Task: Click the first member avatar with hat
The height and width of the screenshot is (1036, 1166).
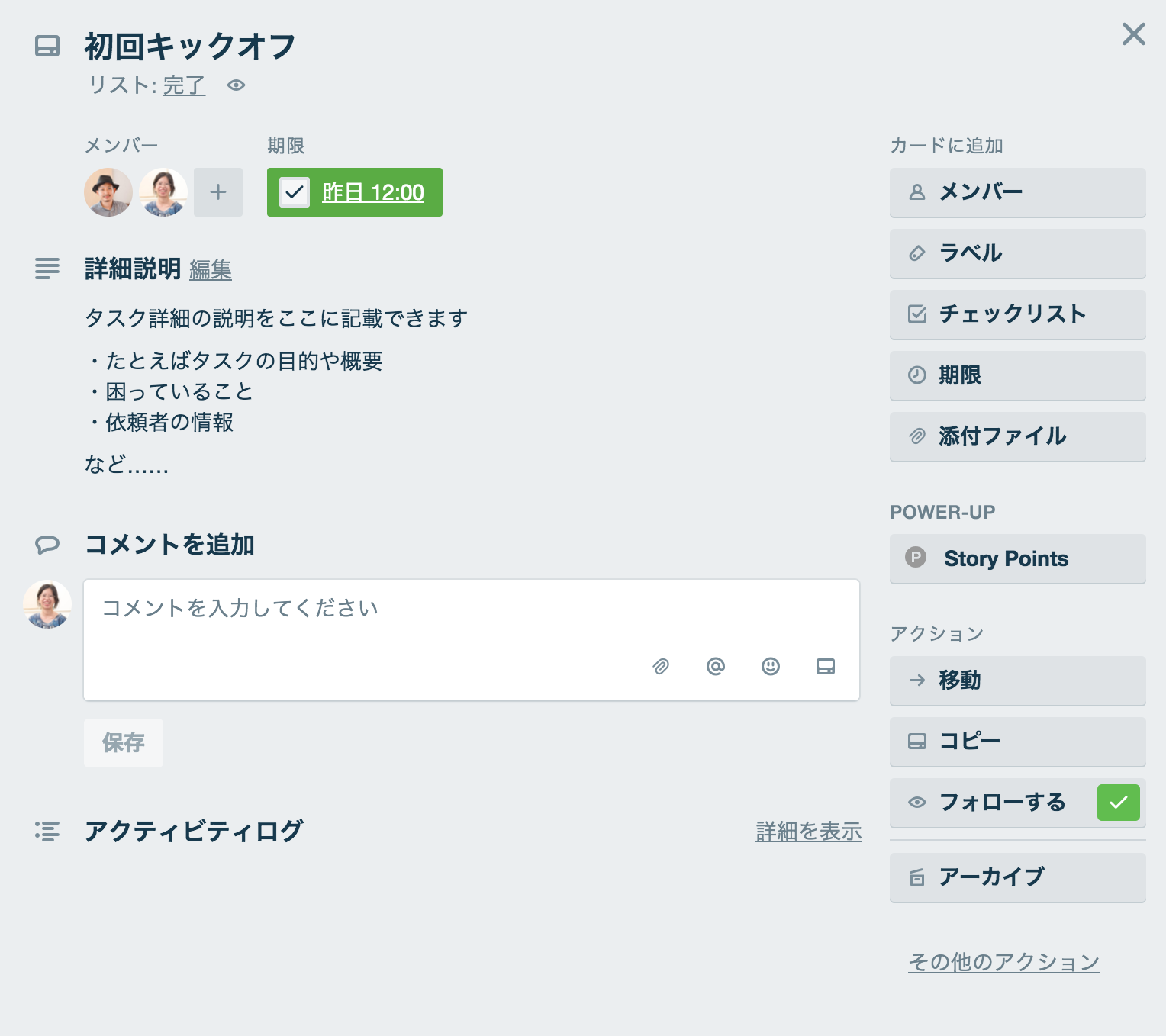Action: point(108,192)
